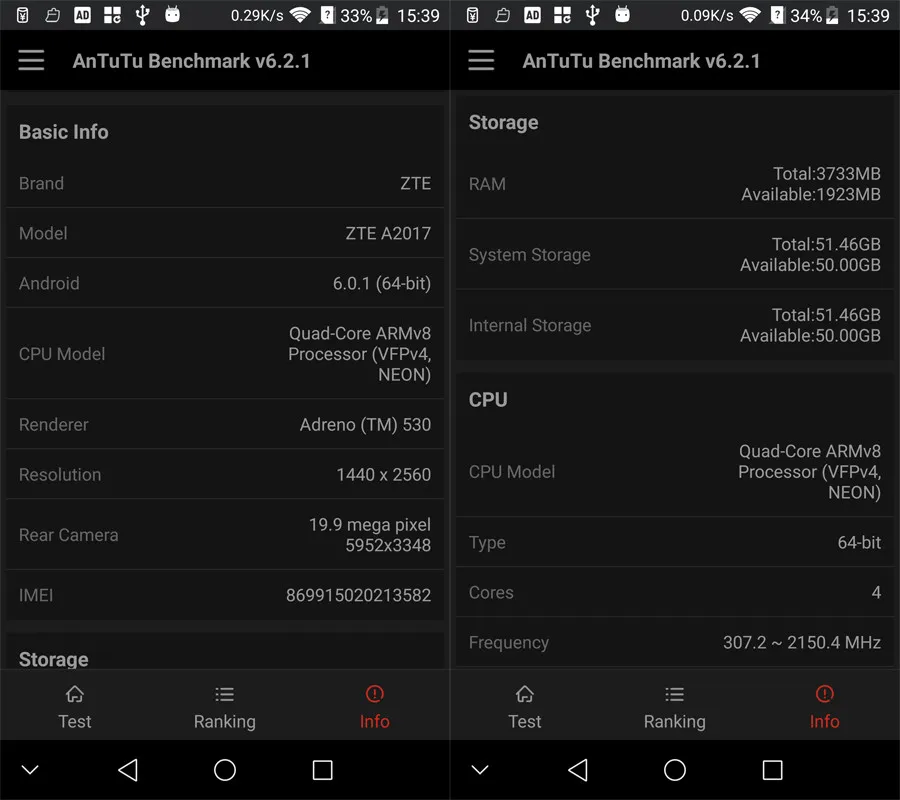Screen dimensions: 900x800
Task: Tap the Rear Camera row
Action: [225, 535]
